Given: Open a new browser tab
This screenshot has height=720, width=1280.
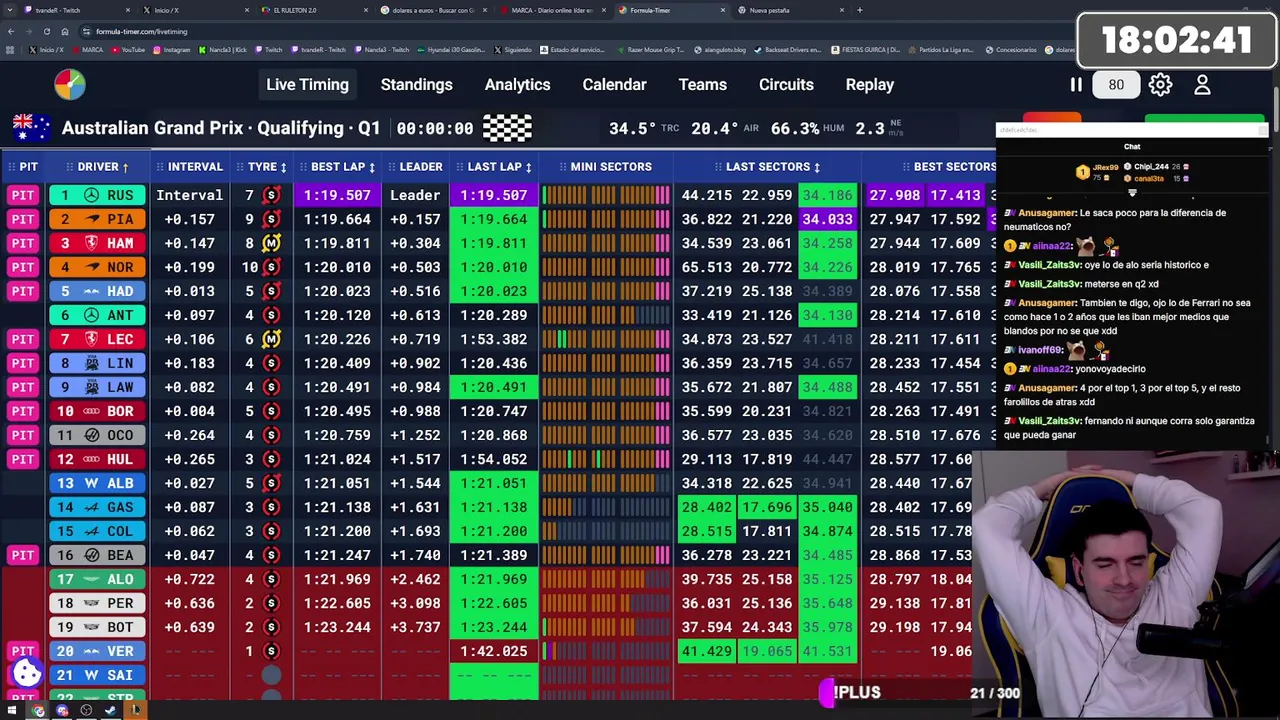Looking at the screenshot, I should pyautogui.click(x=859, y=10).
